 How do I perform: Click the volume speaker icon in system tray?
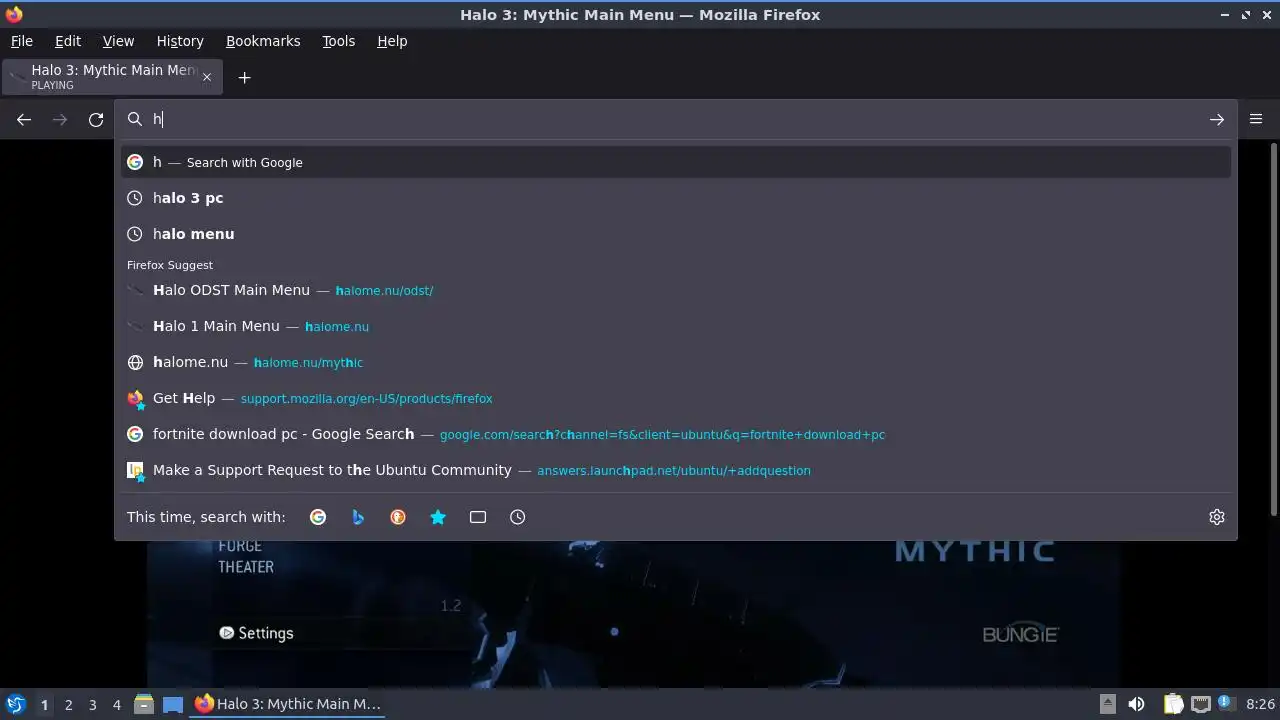coord(1136,704)
